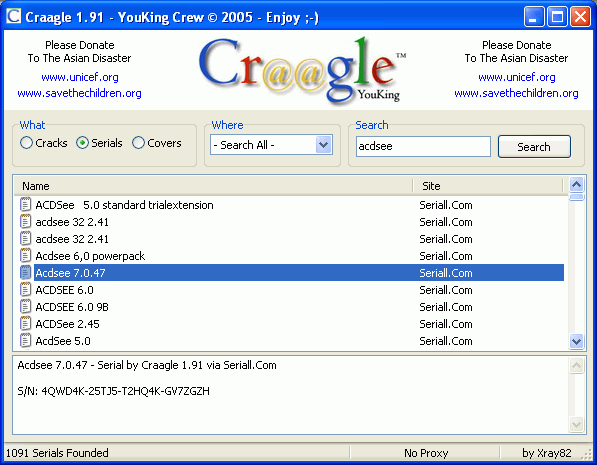This screenshot has height=465, width=597.
Task: Select the Acdsee 7.0.47 result
Action: coord(291,273)
